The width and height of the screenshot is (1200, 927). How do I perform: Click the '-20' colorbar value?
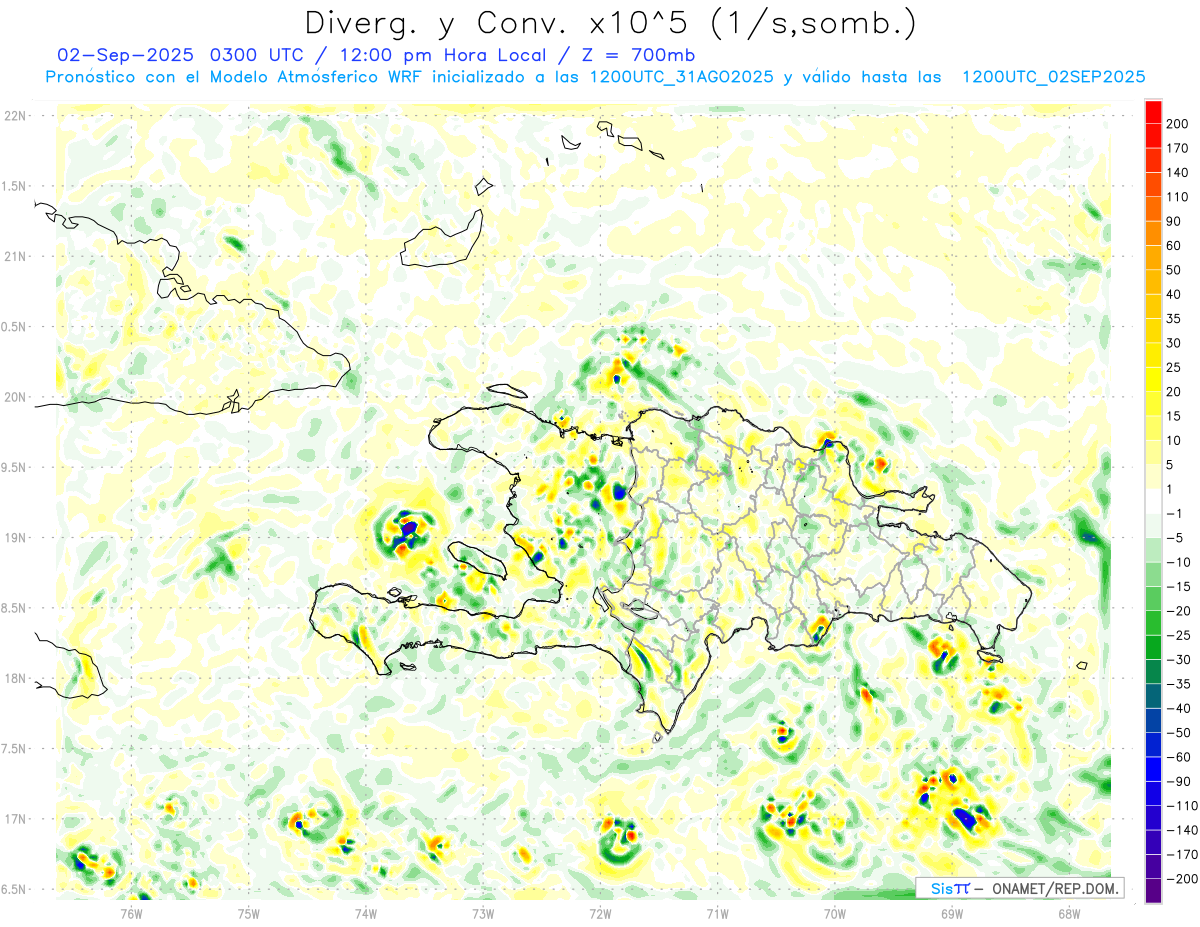(1178, 611)
